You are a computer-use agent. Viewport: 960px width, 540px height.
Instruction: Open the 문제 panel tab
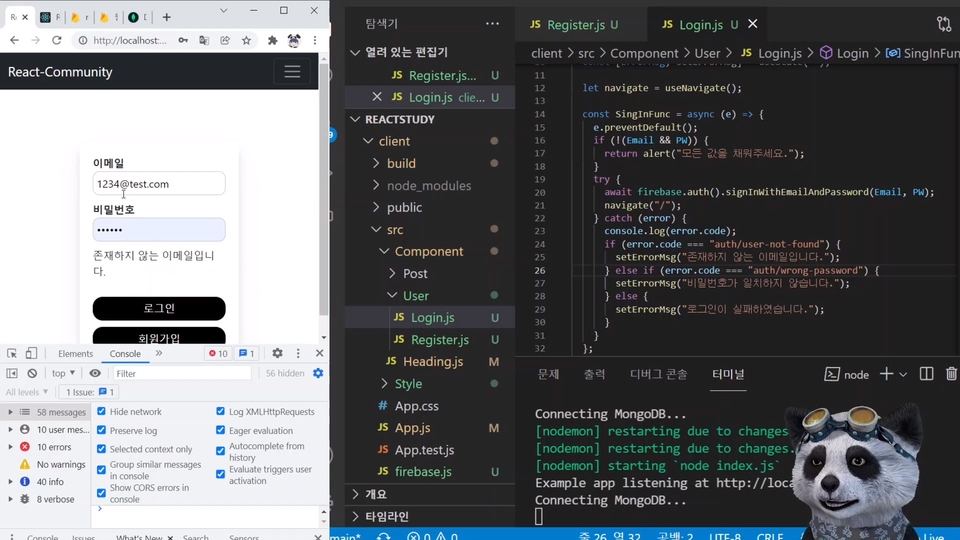548,374
